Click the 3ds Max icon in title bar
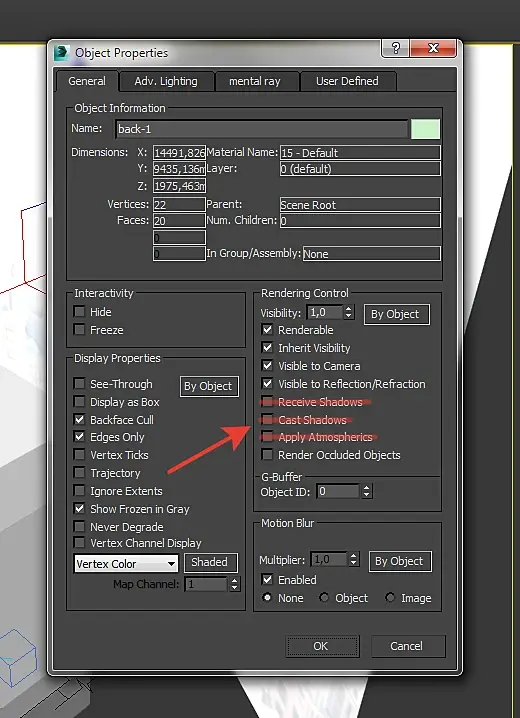Image resolution: width=520 pixels, height=718 pixels. click(x=61, y=53)
